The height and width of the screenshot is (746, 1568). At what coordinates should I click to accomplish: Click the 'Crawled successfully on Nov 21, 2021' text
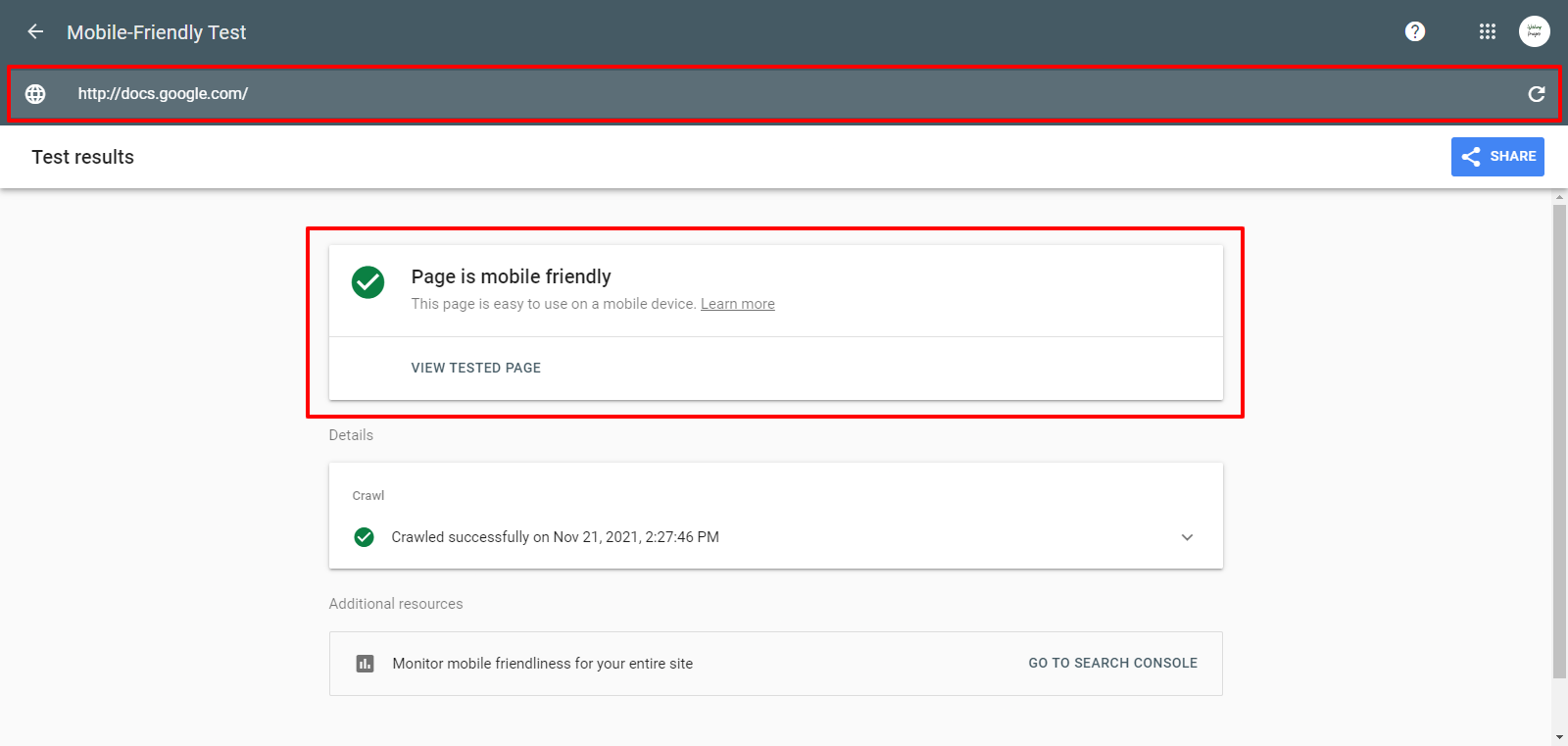coord(556,537)
